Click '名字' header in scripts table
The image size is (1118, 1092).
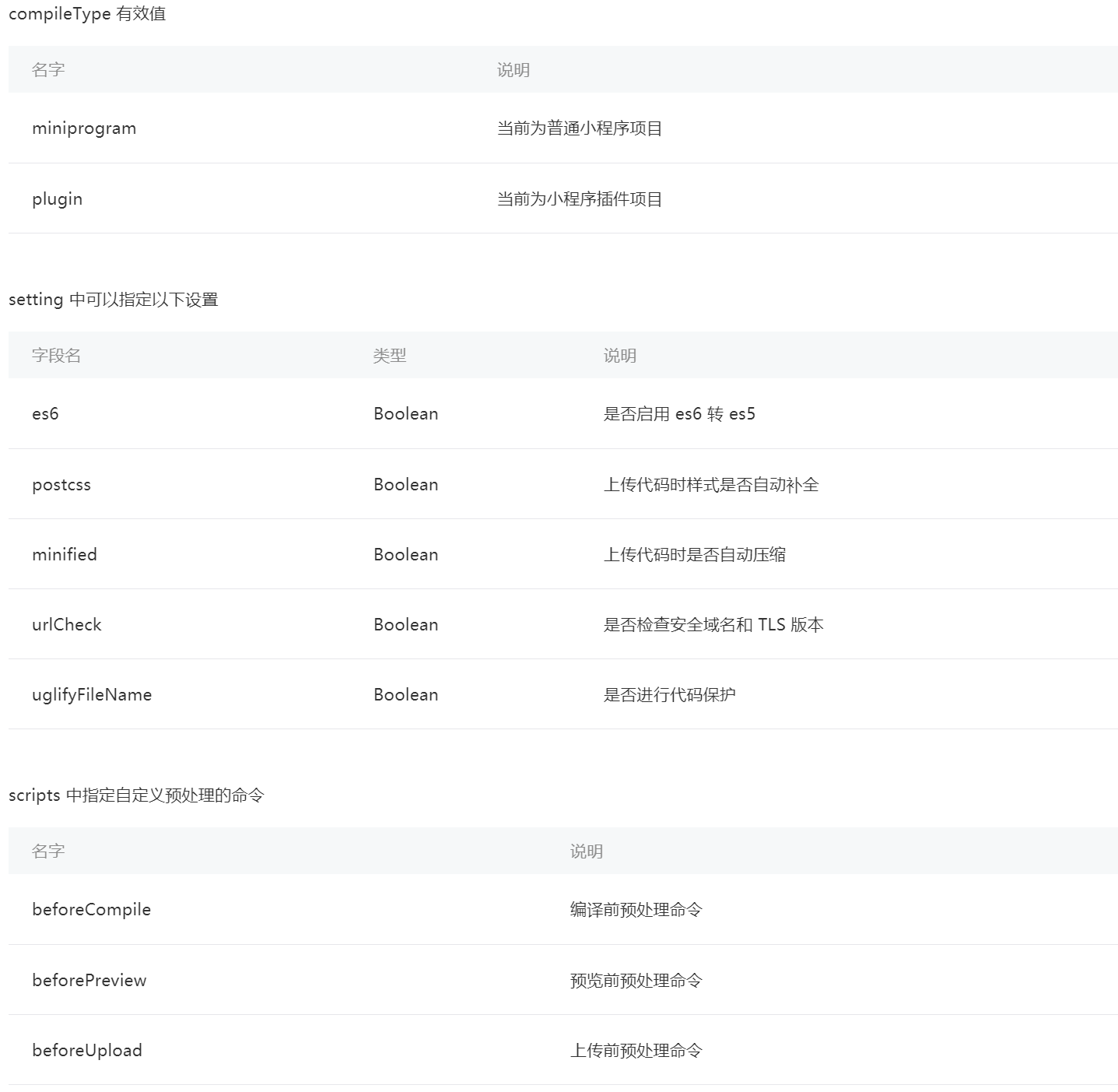pyautogui.click(x=48, y=851)
